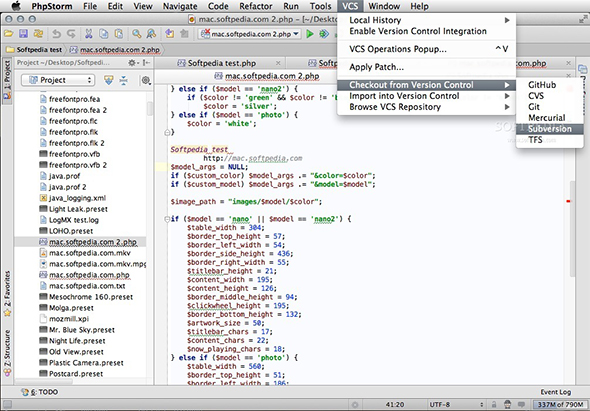Click the Softpedia test breadcrumb

click(34, 50)
